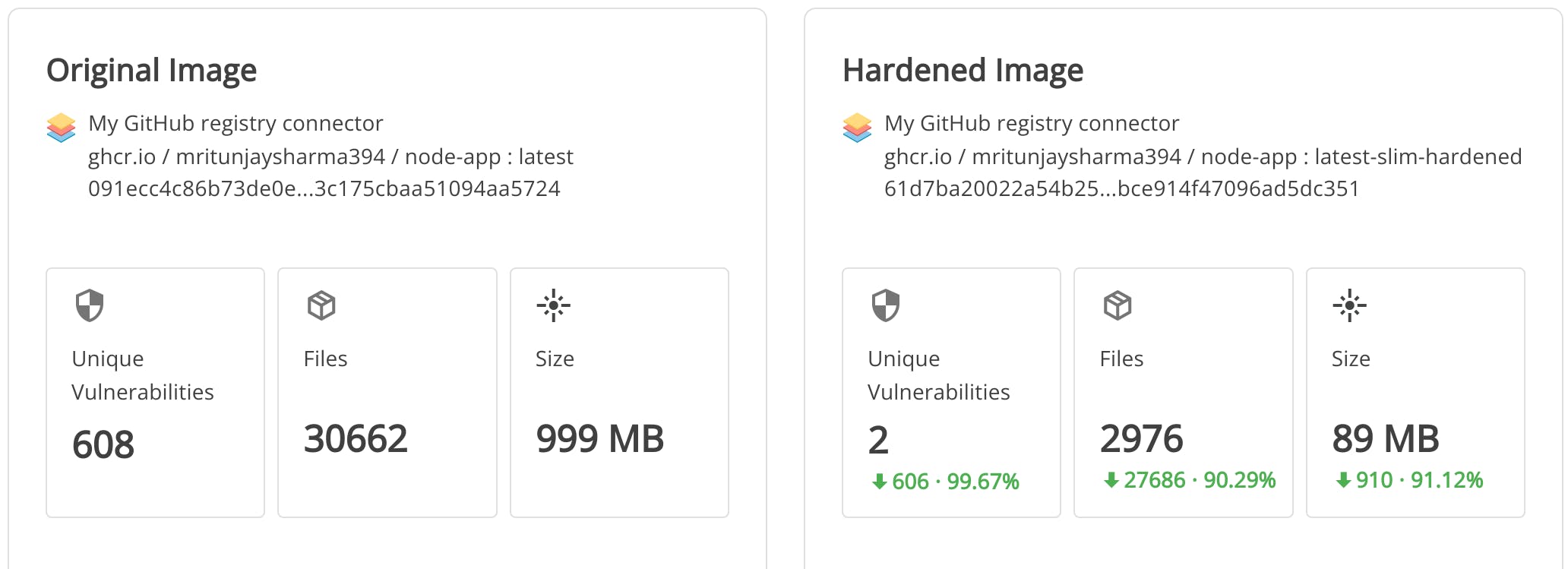Click the Hardened Image heading
This screenshot has height=569, width=1568.
point(963,70)
